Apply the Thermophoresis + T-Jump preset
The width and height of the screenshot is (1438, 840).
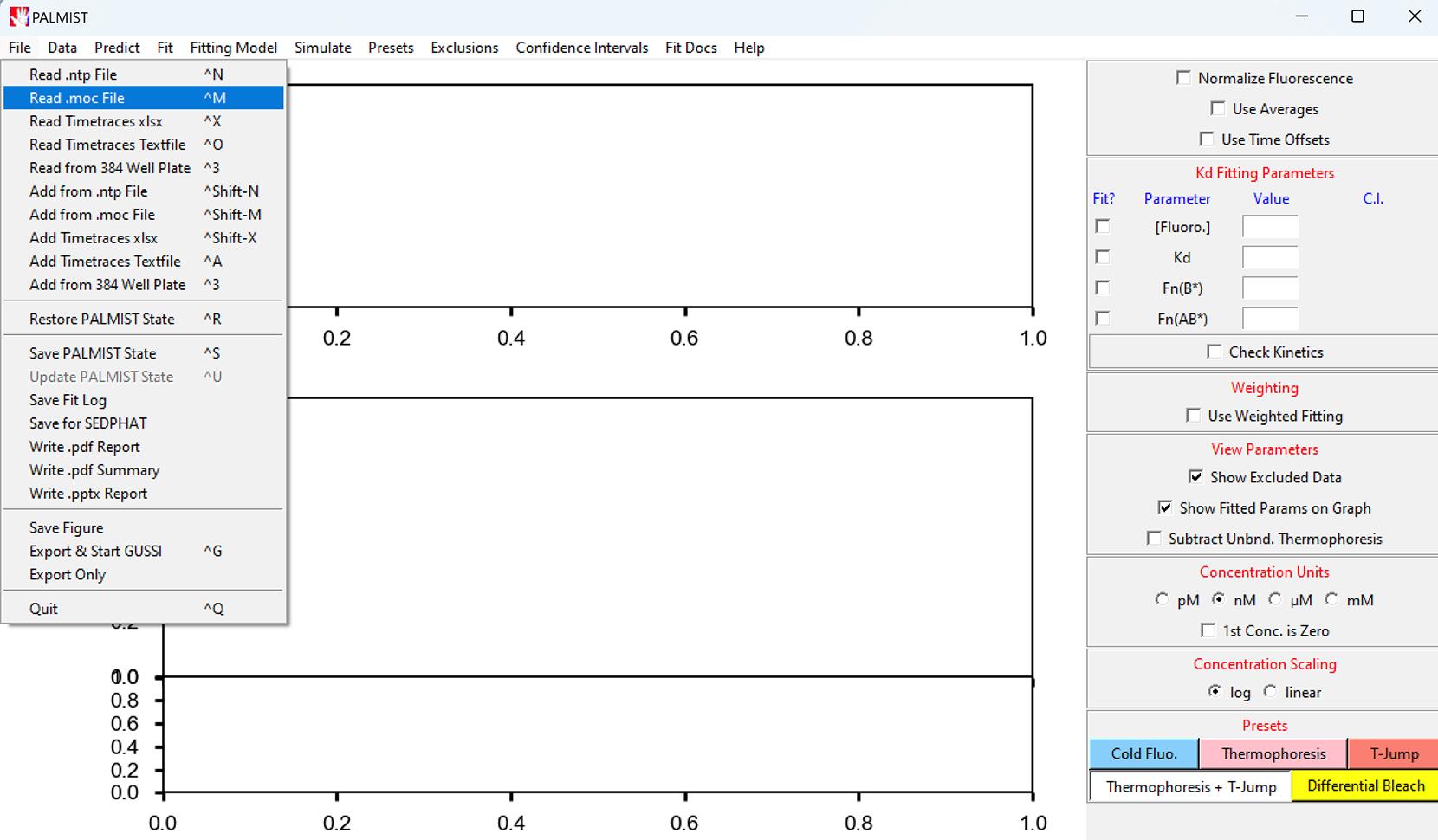click(x=1191, y=786)
